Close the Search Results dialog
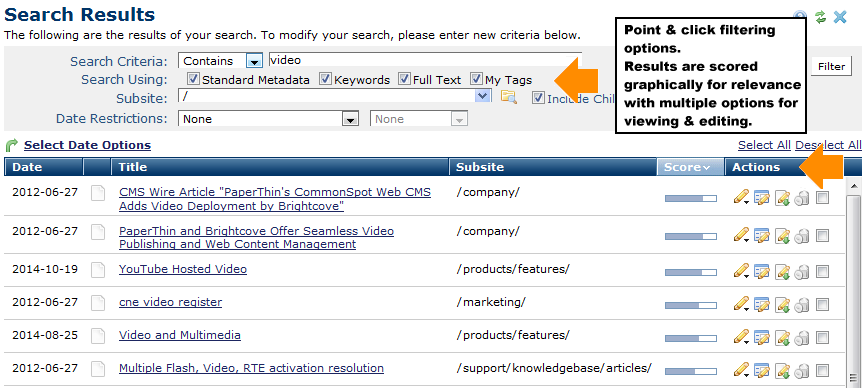 (840, 17)
